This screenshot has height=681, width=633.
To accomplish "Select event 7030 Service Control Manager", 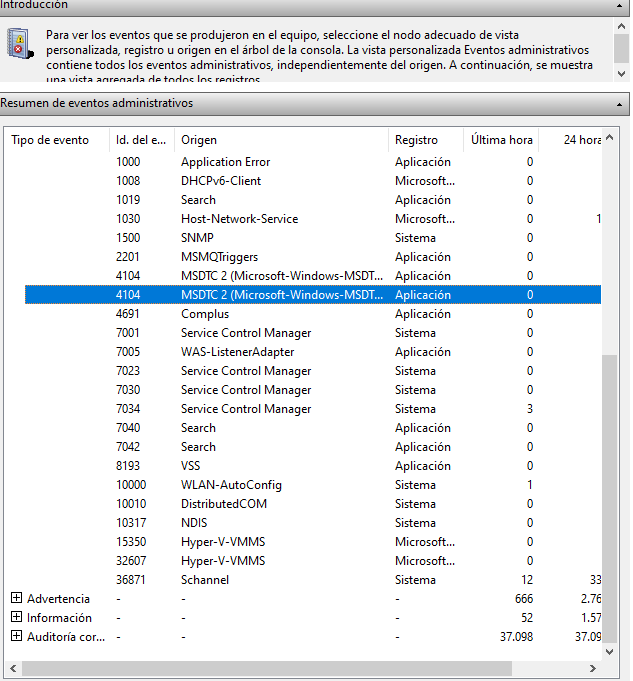I will (x=313, y=390).
